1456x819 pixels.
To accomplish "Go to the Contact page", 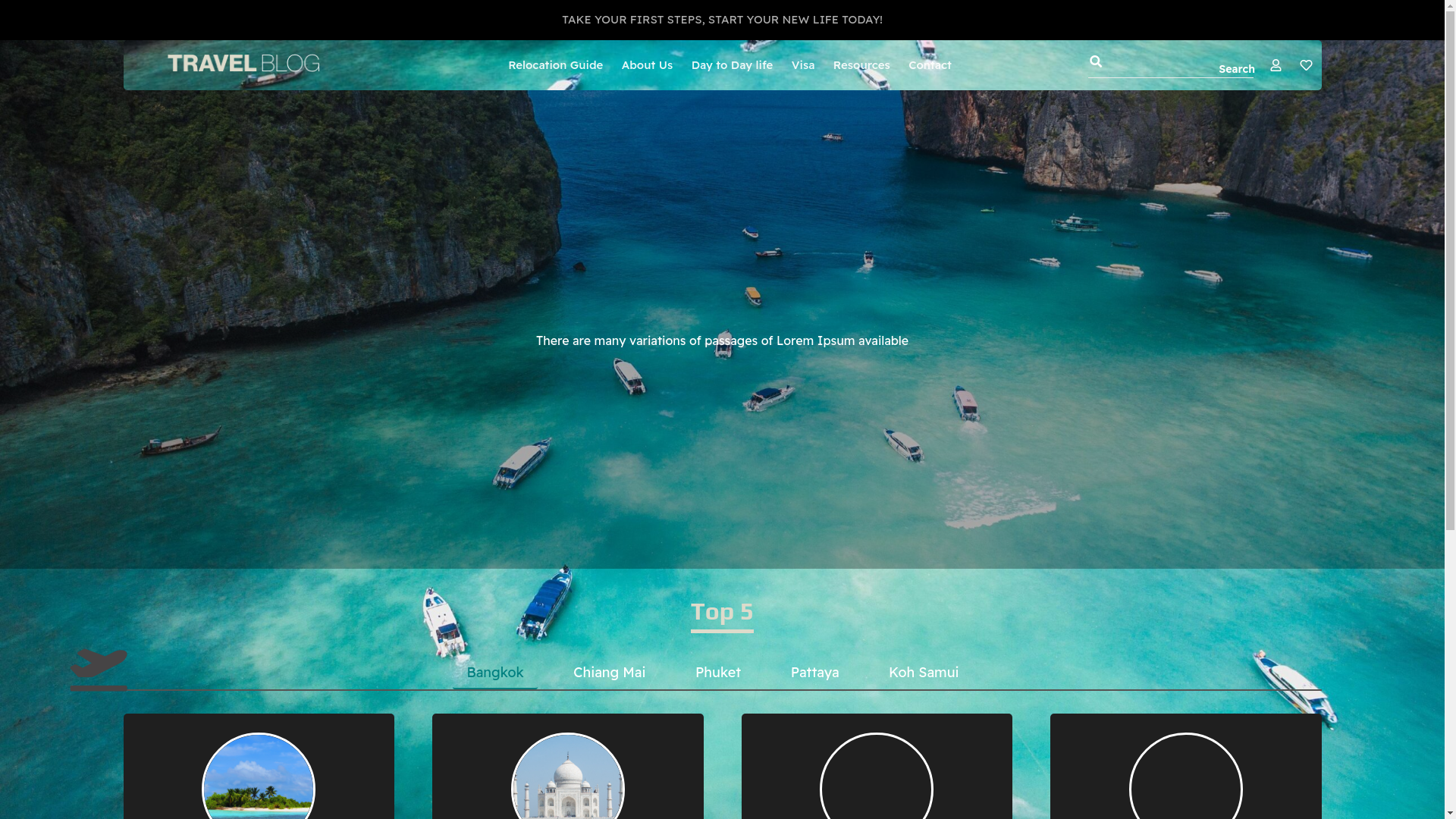I will click(930, 65).
